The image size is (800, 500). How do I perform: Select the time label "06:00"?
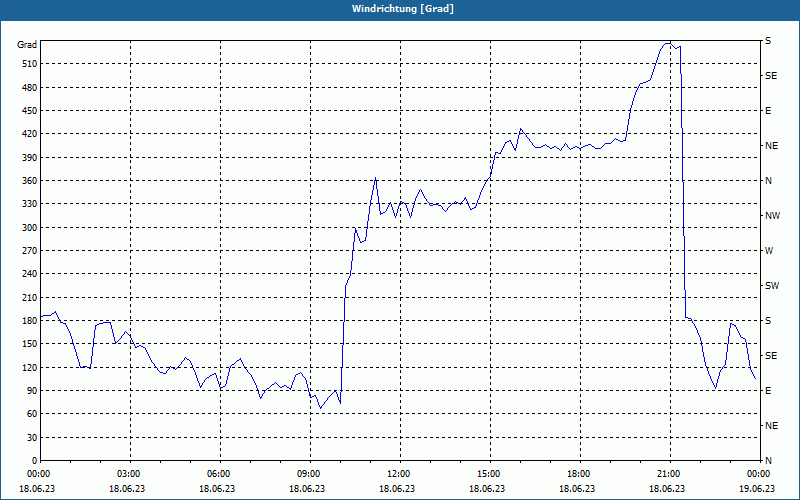tap(220, 474)
